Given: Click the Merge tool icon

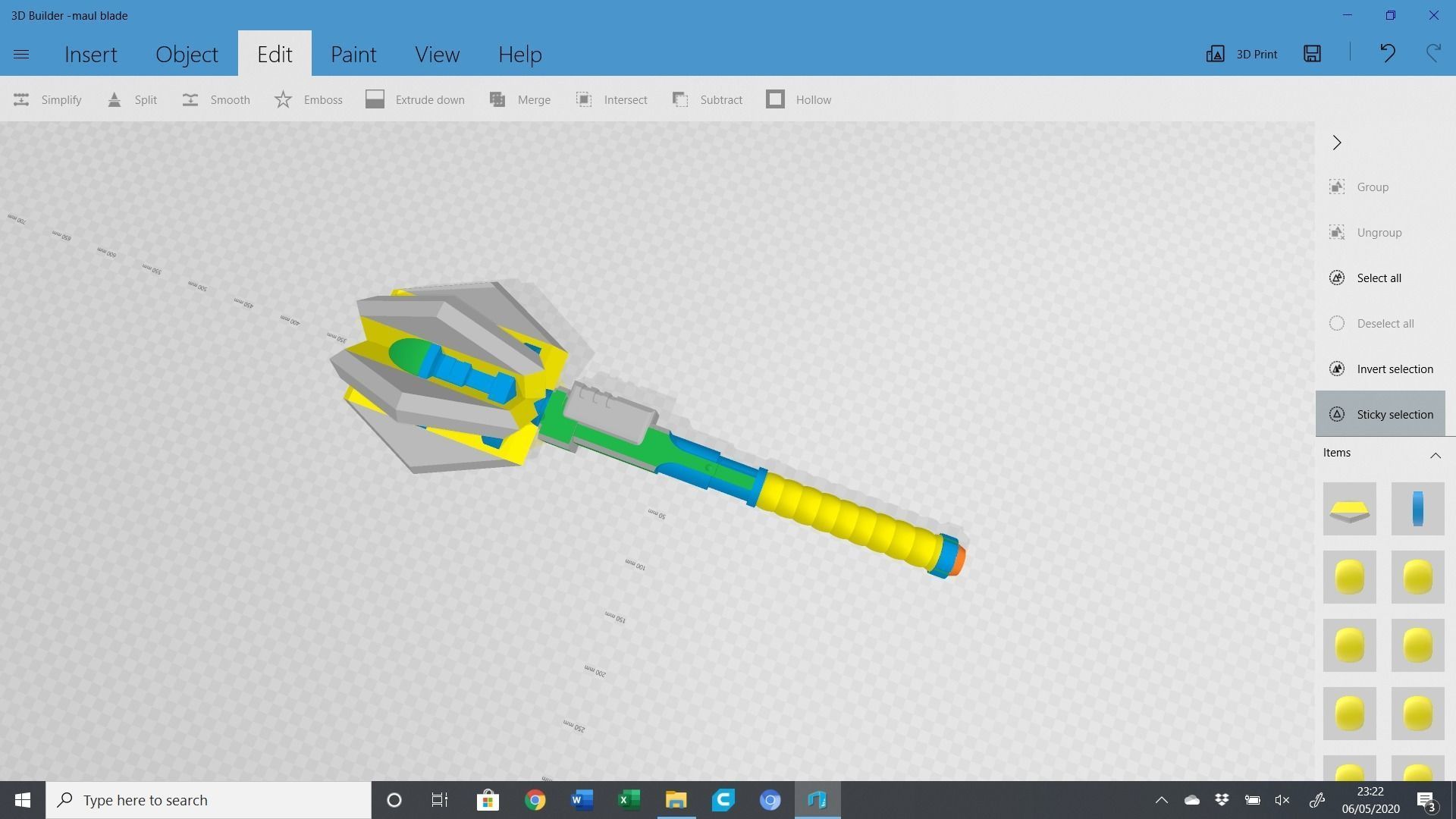Looking at the screenshot, I should 497,99.
